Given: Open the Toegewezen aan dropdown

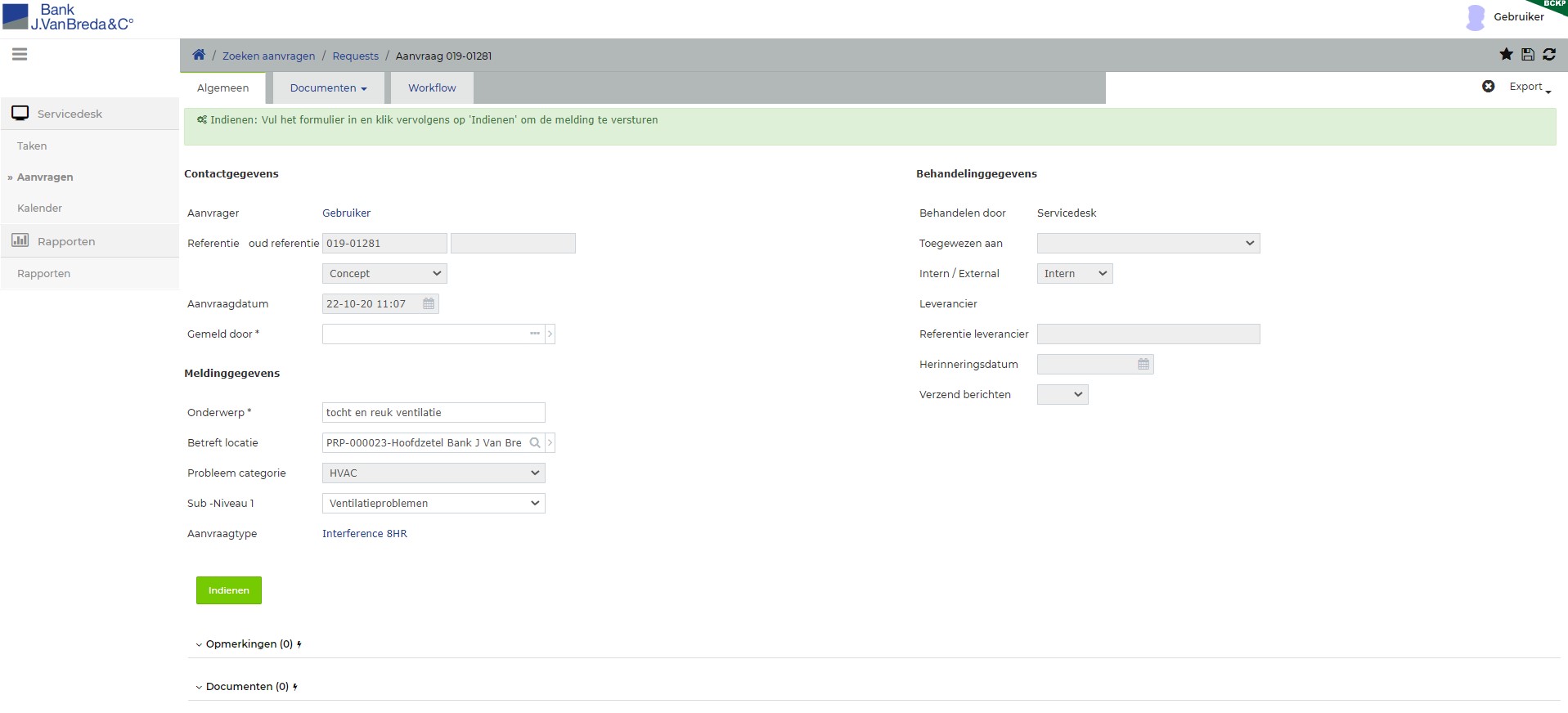Looking at the screenshot, I should tap(1148, 244).
